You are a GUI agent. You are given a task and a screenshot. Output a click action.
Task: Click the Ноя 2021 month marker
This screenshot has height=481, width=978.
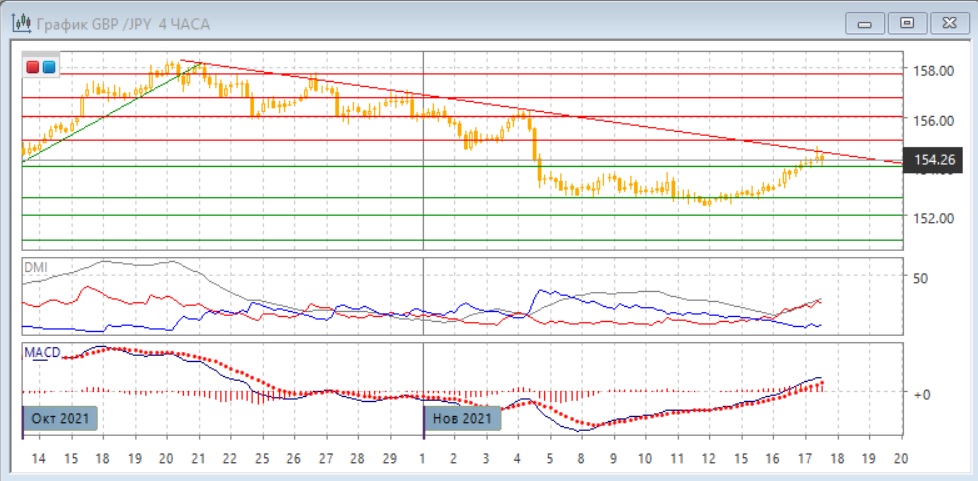tap(462, 418)
